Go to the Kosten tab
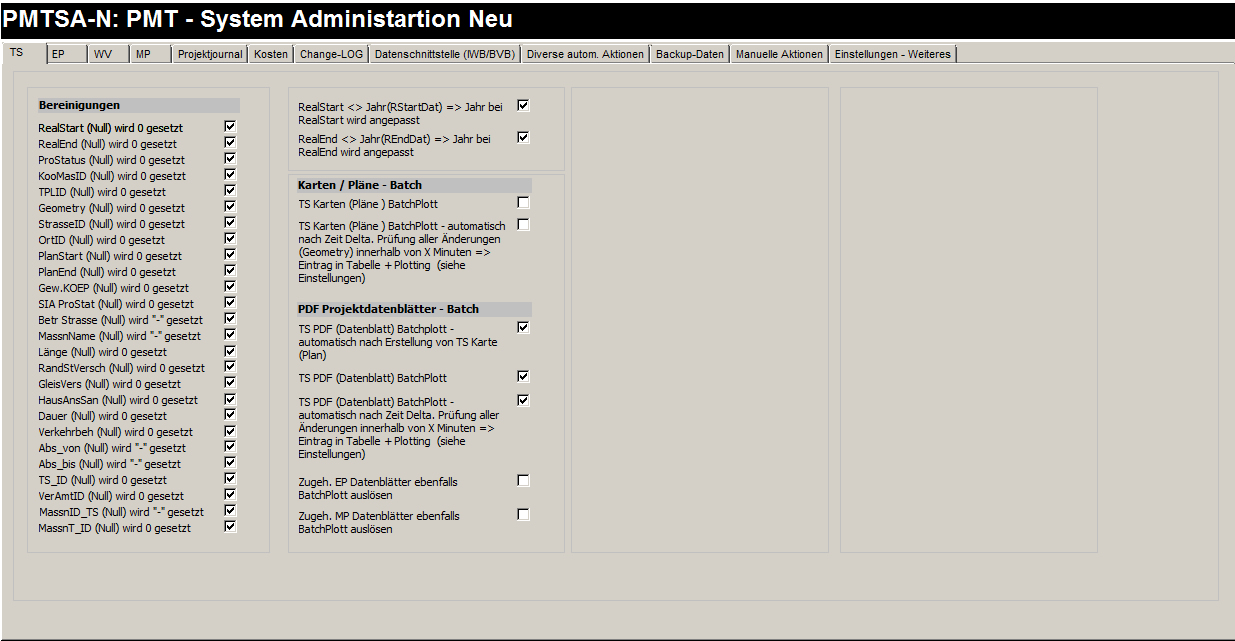The width and height of the screenshot is (1235, 641). point(271,54)
